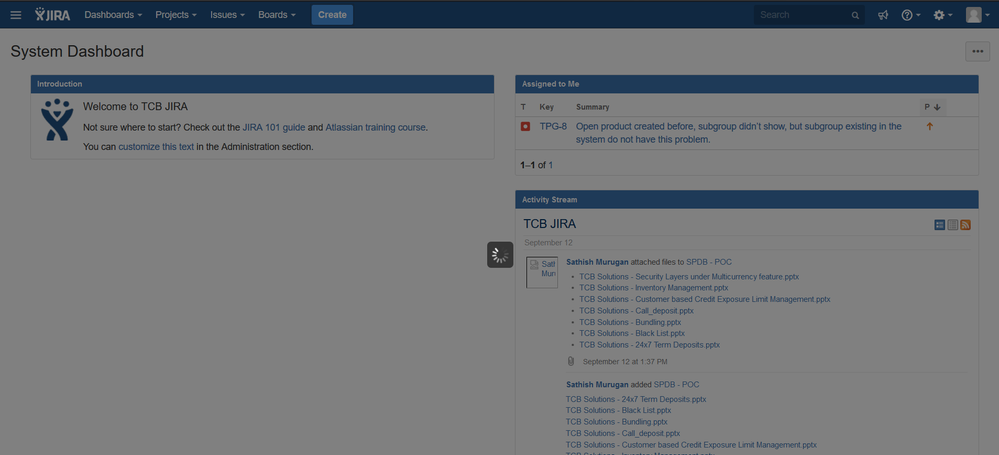This screenshot has height=455, width=999.
Task: Click the Activity Stream gadget title bar
Action: click(747, 199)
